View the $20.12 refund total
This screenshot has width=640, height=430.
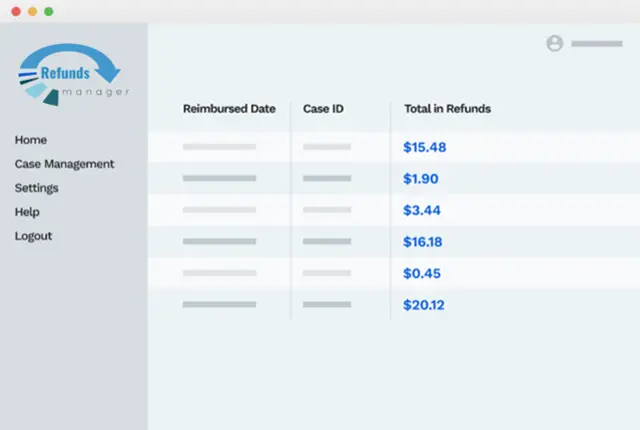point(424,305)
